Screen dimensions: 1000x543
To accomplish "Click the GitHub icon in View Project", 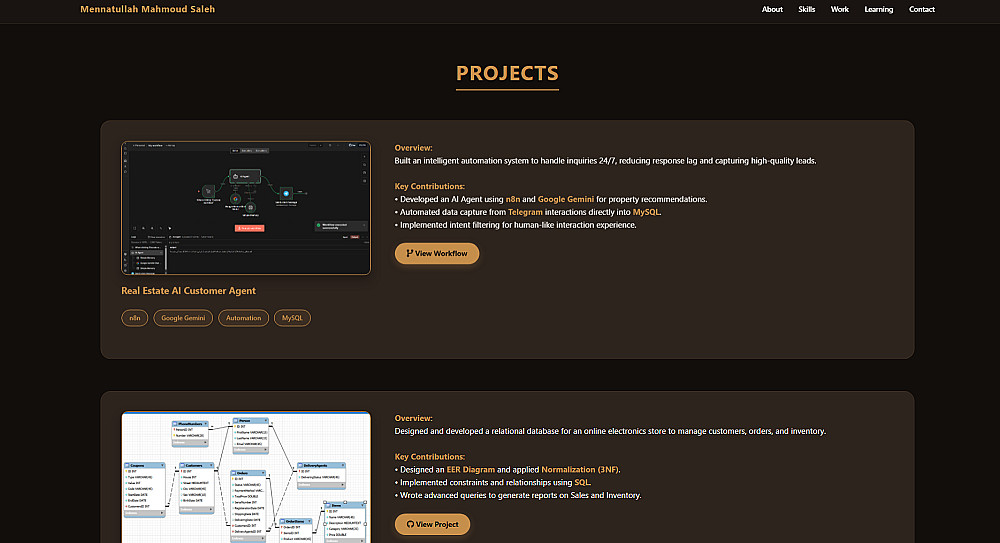I will 410,524.
